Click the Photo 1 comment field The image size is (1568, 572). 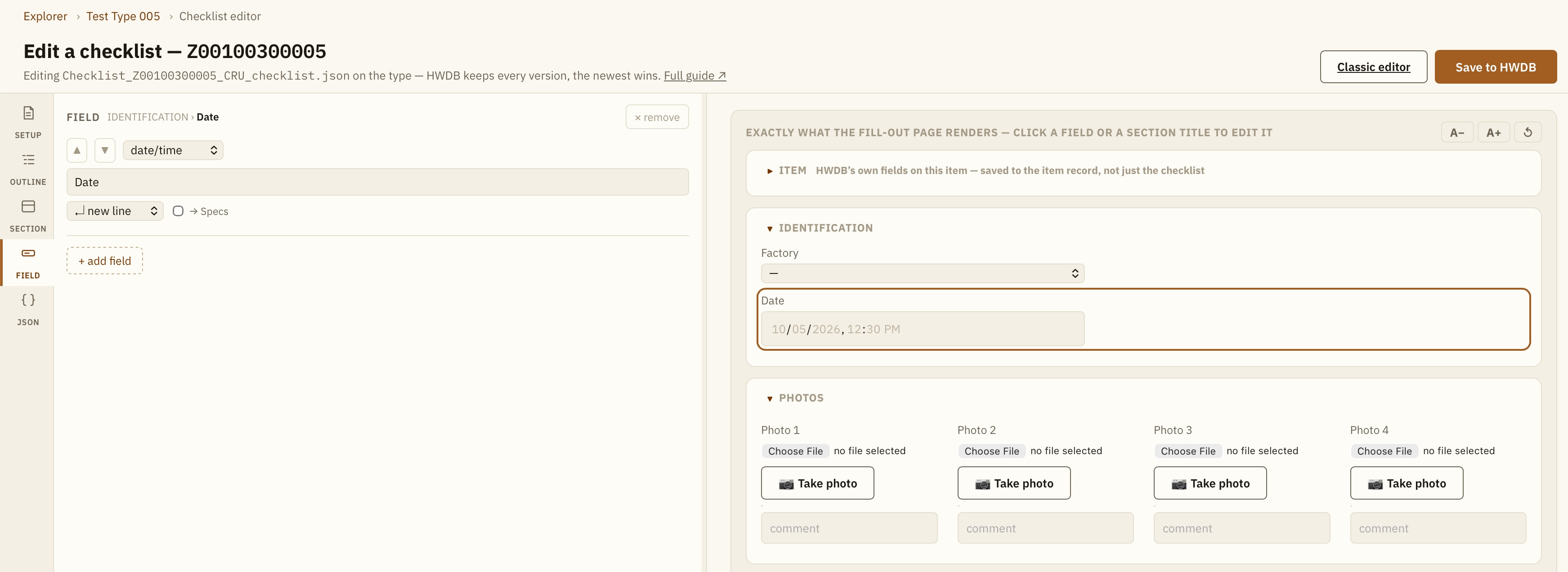pyautogui.click(x=848, y=528)
